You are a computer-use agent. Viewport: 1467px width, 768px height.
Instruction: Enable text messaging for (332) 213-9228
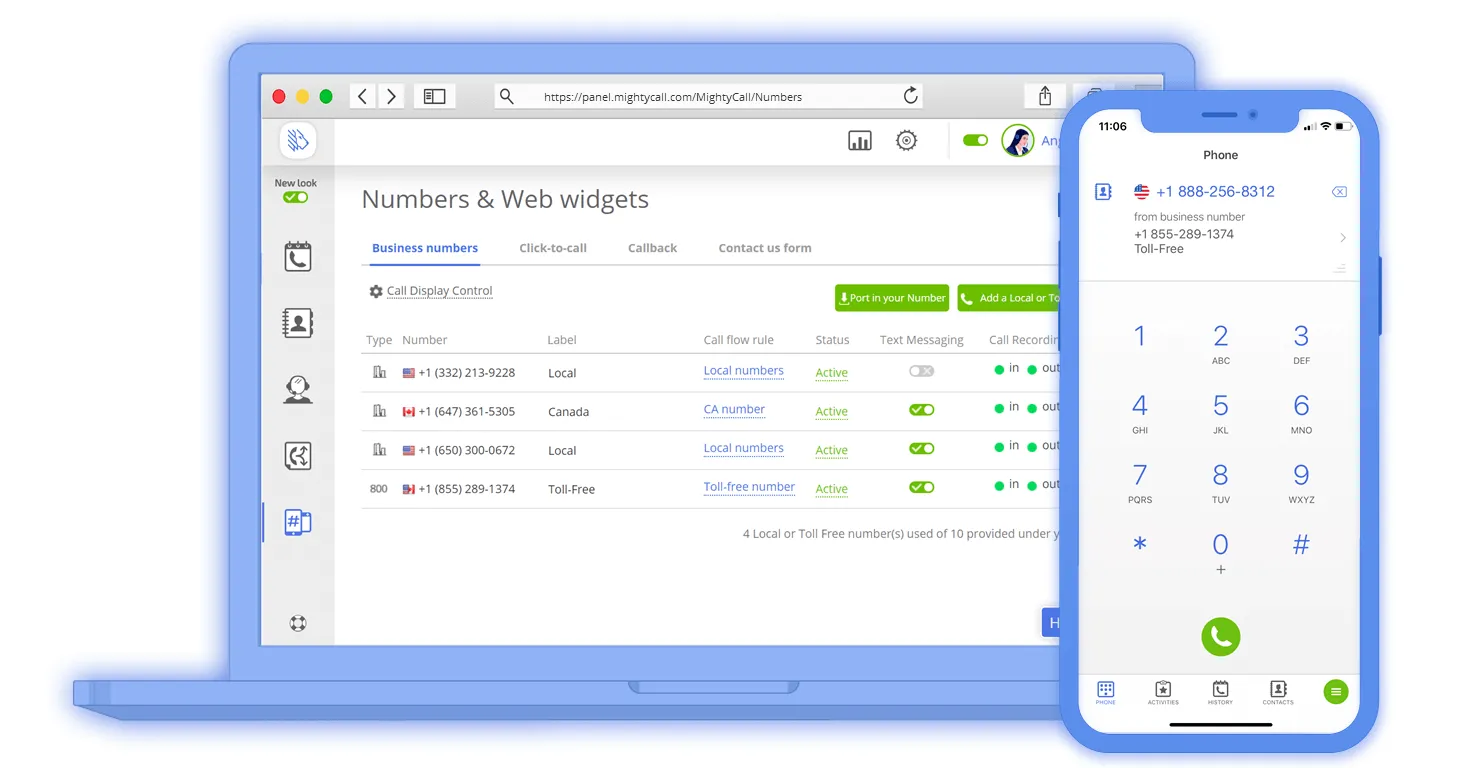click(921, 371)
